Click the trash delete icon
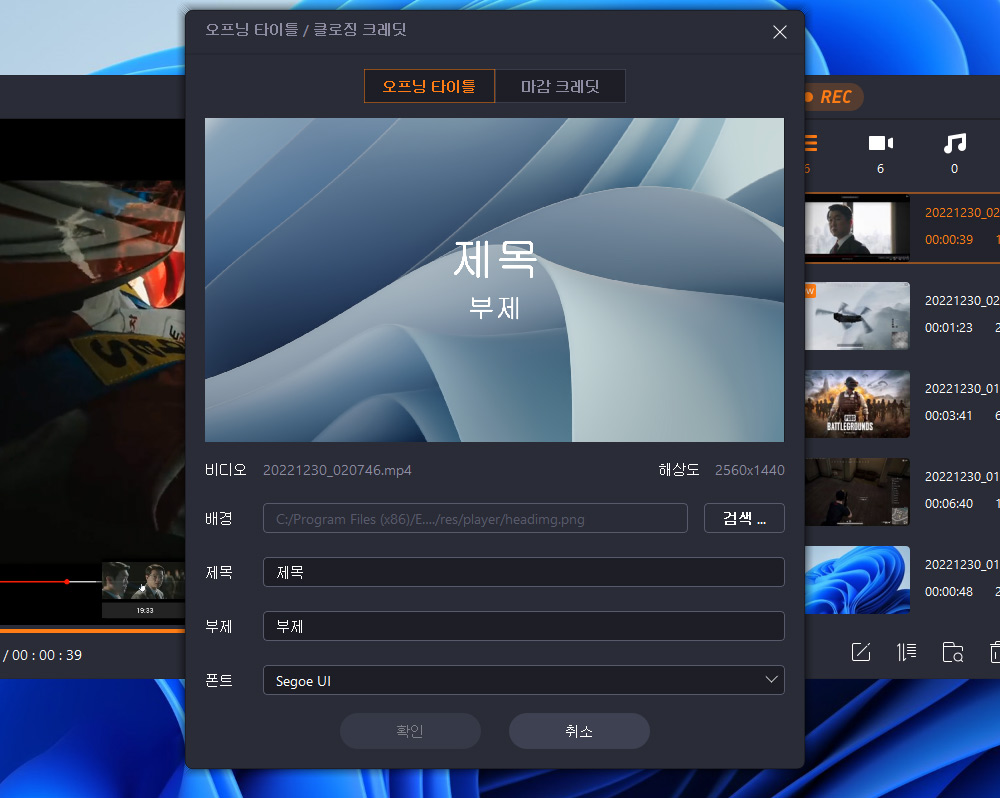The height and width of the screenshot is (798, 1000). (x=995, y=652)
